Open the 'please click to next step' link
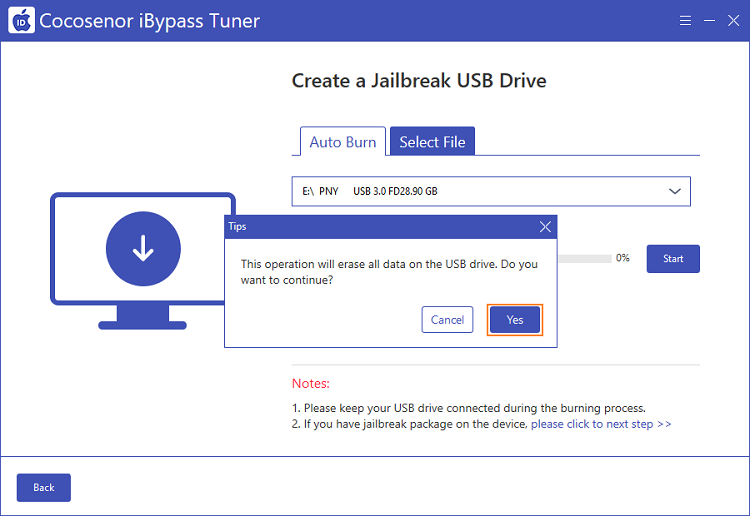This screenshot has height=516, width=750. 601,424
